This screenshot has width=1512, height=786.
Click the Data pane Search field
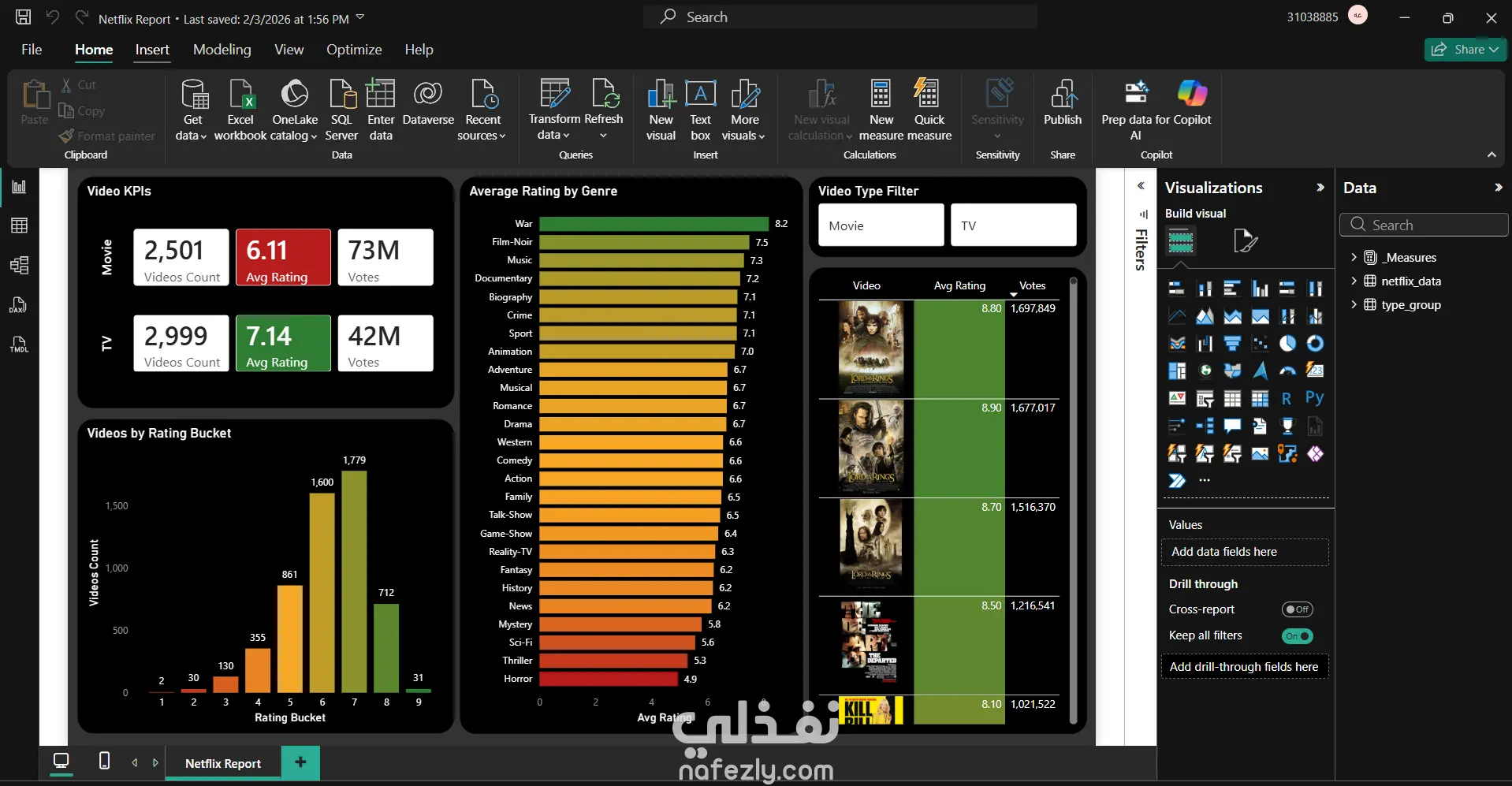tap(1424, 225)
